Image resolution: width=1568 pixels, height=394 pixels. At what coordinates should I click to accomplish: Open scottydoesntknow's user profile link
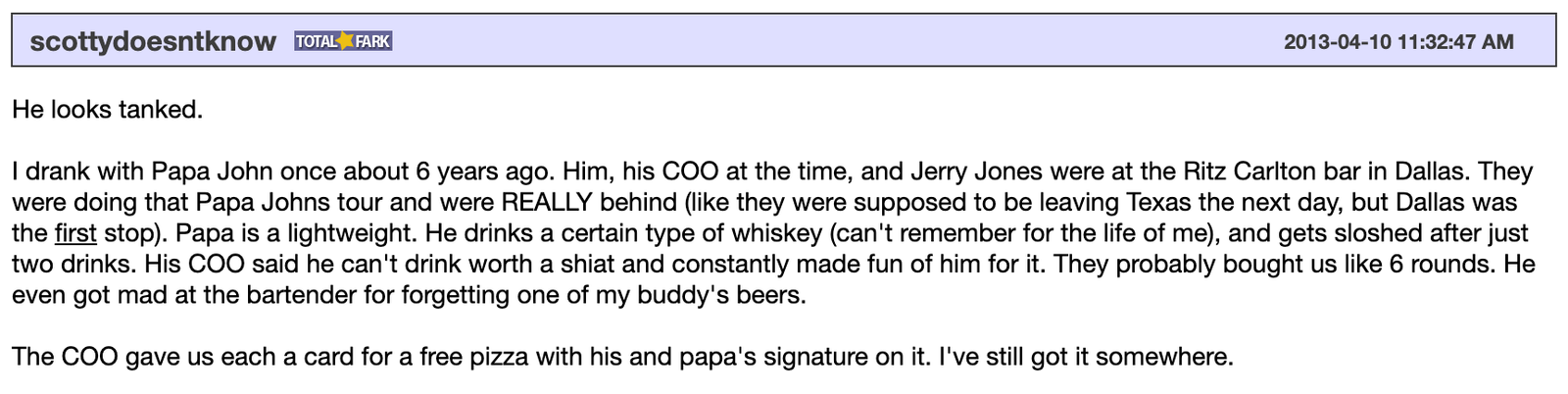pos(153,41)
